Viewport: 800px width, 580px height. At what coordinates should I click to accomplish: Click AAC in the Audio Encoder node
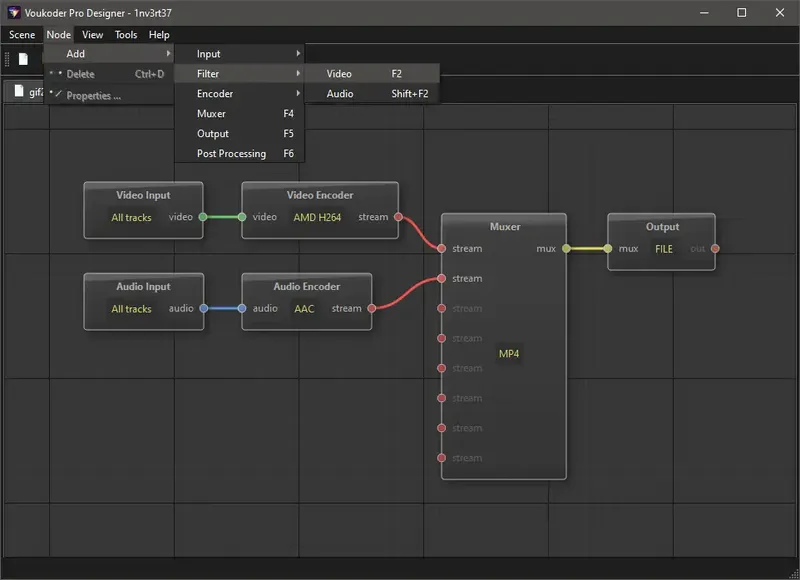[304, 309]
